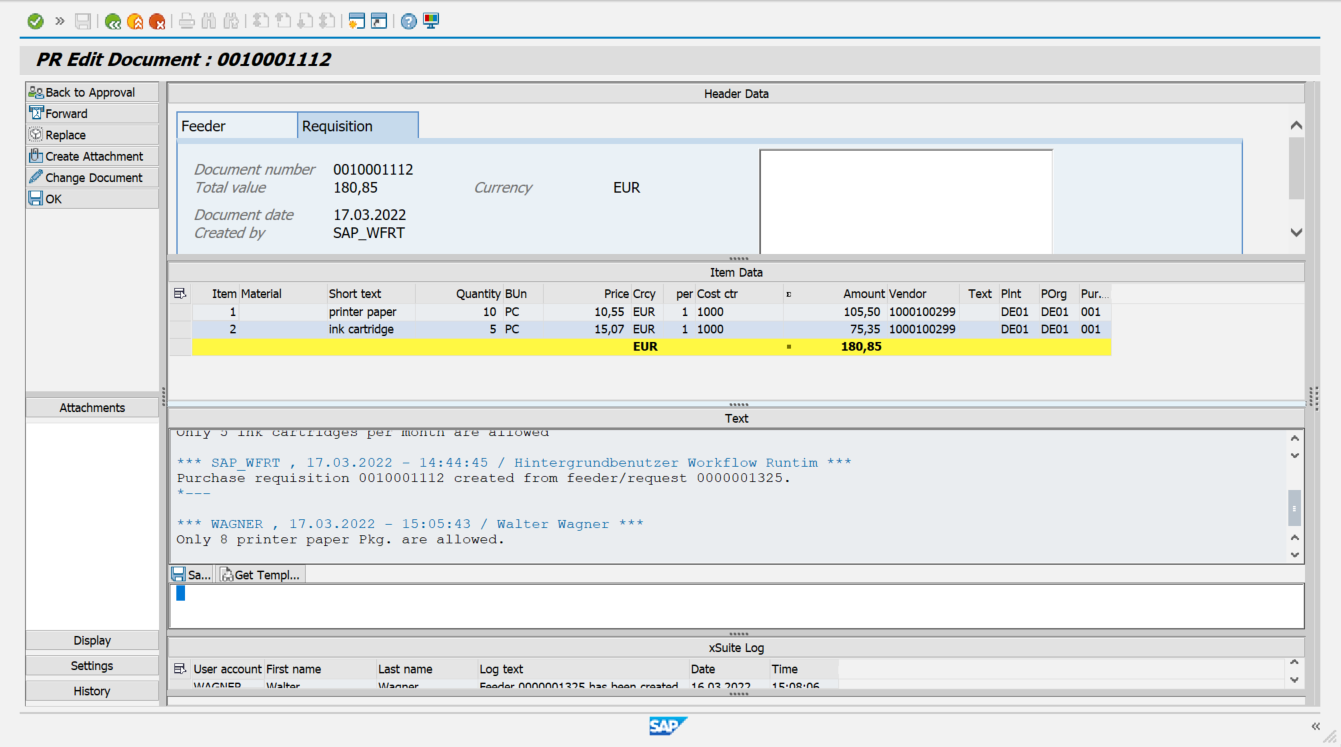Click the green Back arrow icon

111,21
